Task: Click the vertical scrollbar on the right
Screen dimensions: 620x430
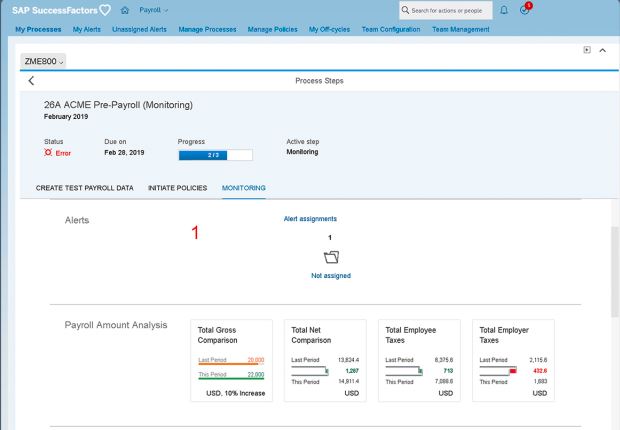Action: pyautogui.click(x=615, y=272)
